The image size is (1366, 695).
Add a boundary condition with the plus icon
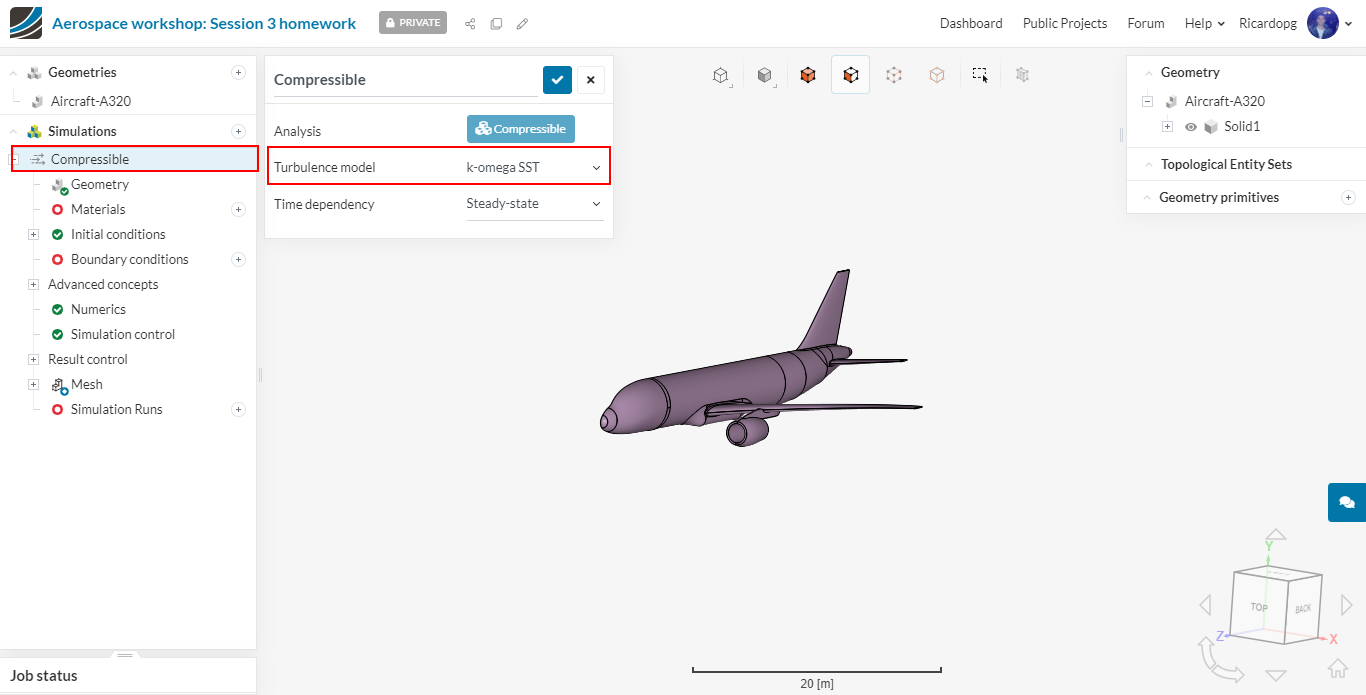click(x=238, y=259)
